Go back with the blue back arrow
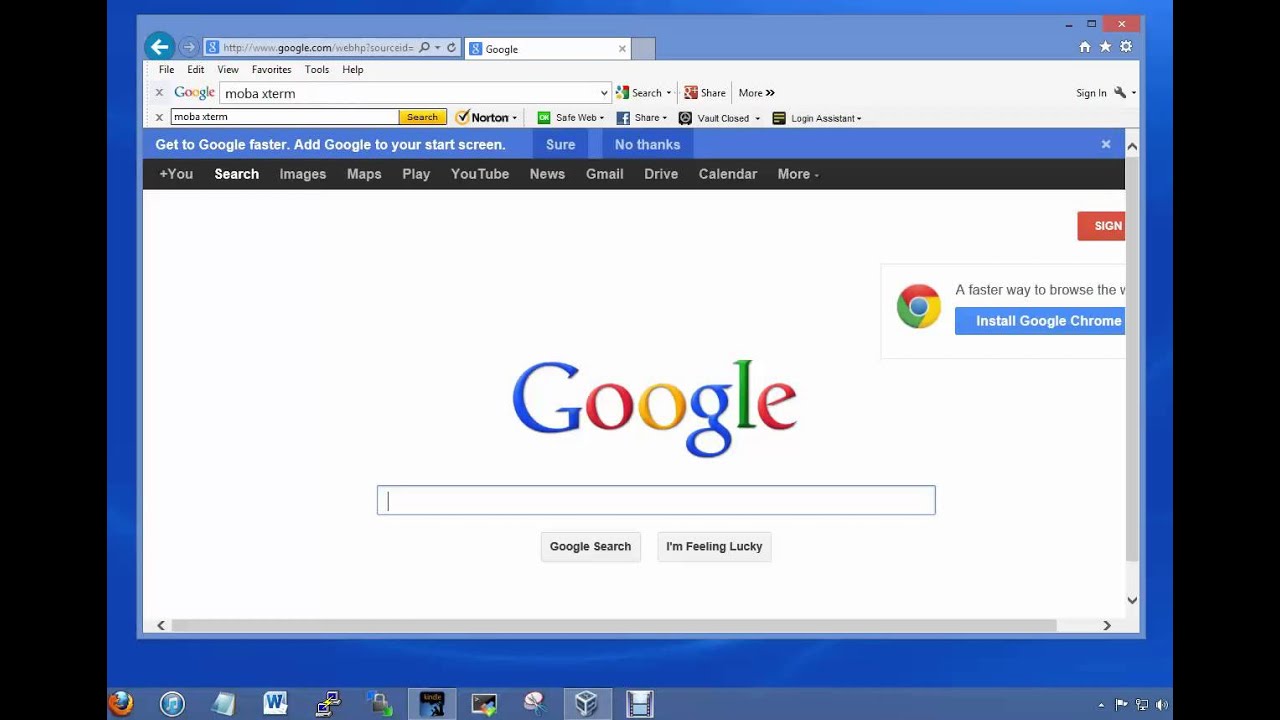The width and height of the screenshot is (1280, 720). 159,46
